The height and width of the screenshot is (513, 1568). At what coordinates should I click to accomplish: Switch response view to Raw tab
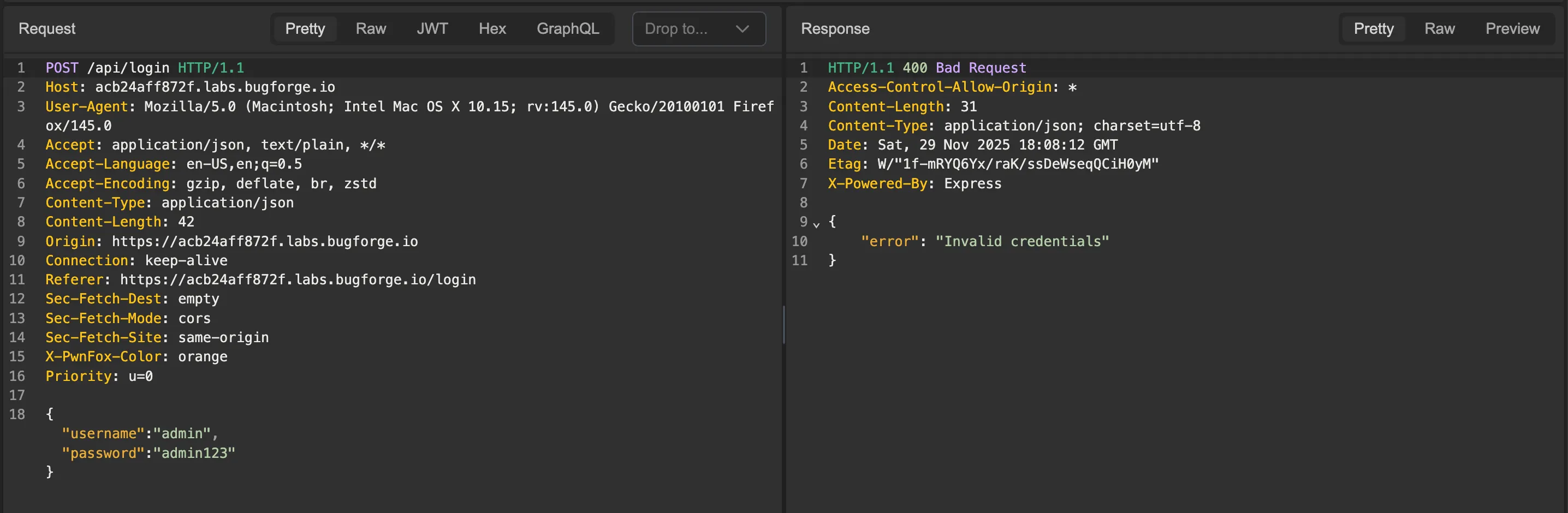point(1439,28)
